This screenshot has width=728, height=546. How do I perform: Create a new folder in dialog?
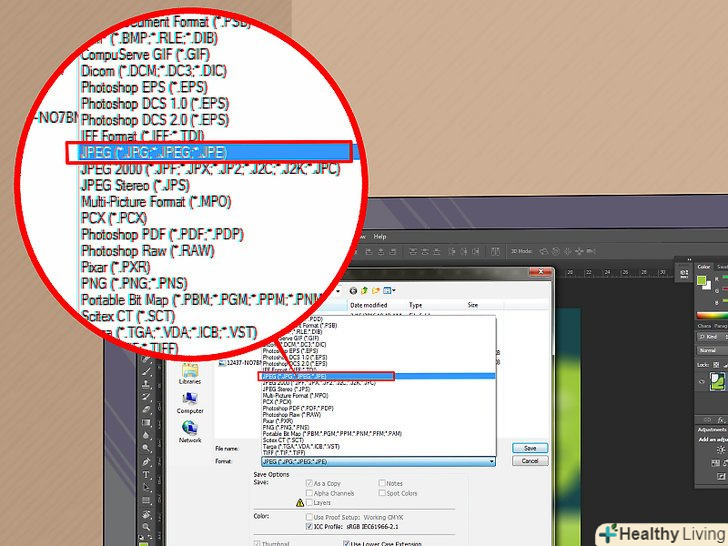click(x=376, y=291)
